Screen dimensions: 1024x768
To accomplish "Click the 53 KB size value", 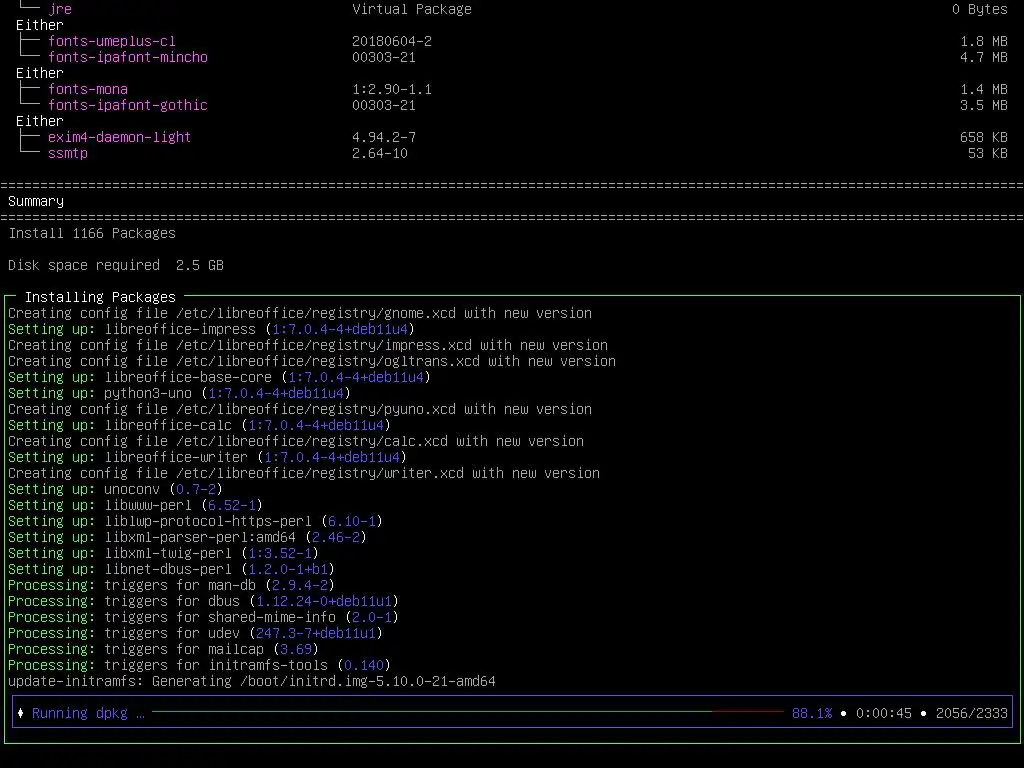I will [987, 153].
